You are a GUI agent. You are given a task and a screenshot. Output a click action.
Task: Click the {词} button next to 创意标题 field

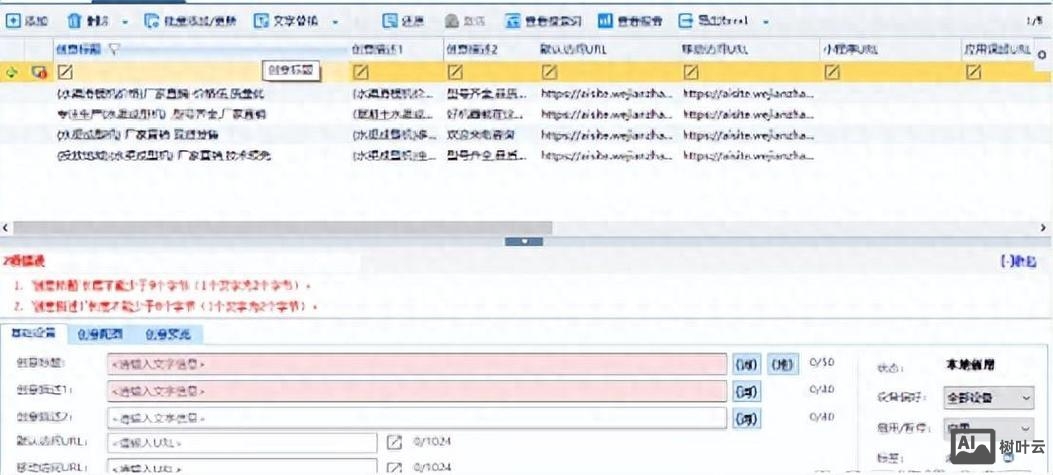747,364
